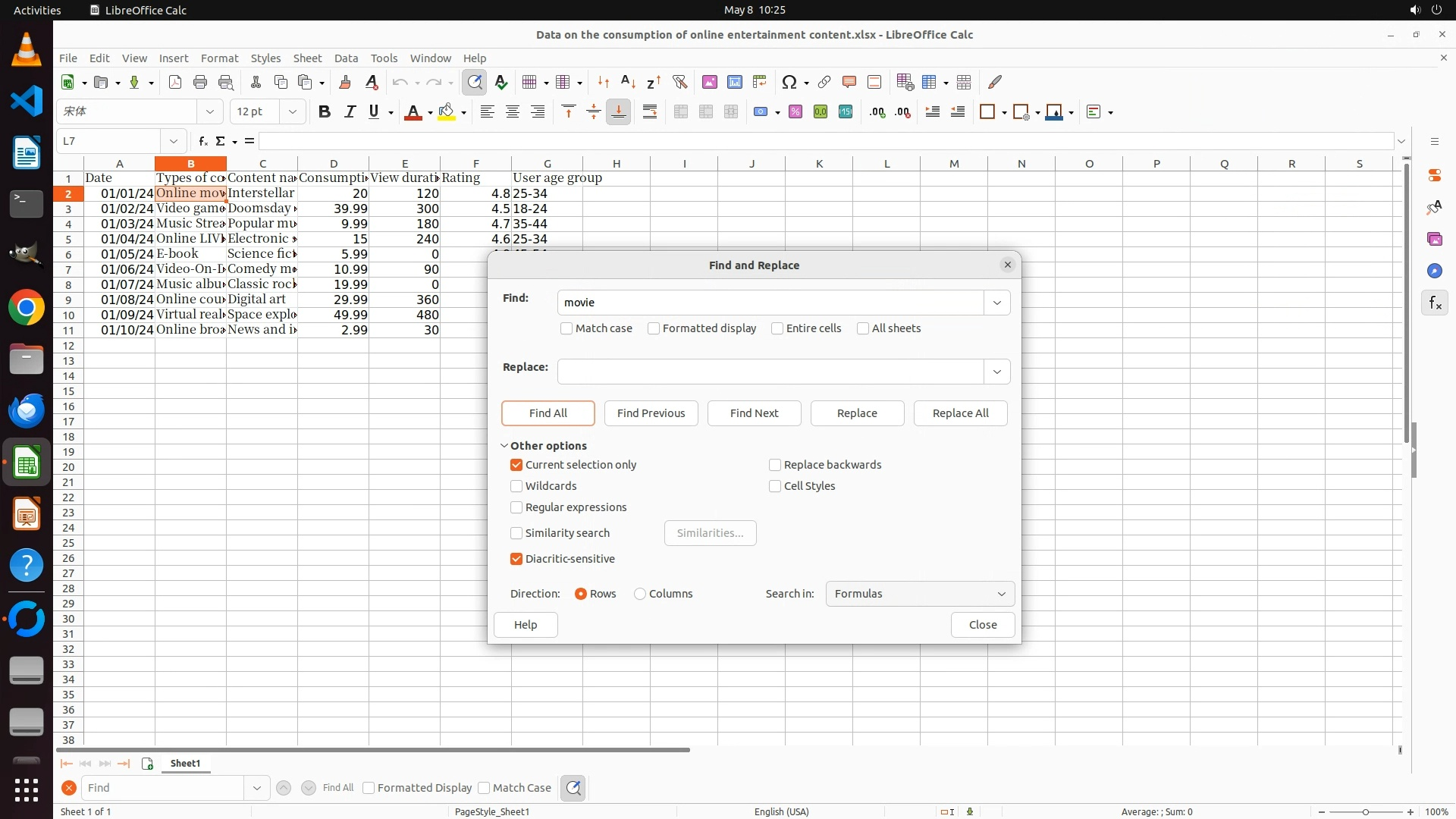
Task: Enable the Match case checkbox in dialog
Action: click(x=566, y=328)
